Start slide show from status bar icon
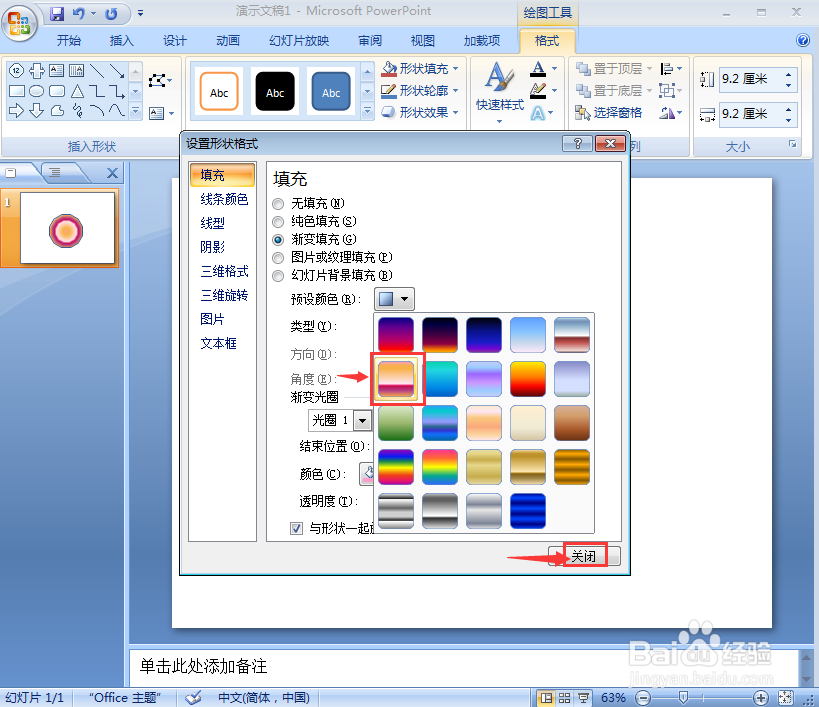Viewport: 819px width, 707px height. (583, 698)
